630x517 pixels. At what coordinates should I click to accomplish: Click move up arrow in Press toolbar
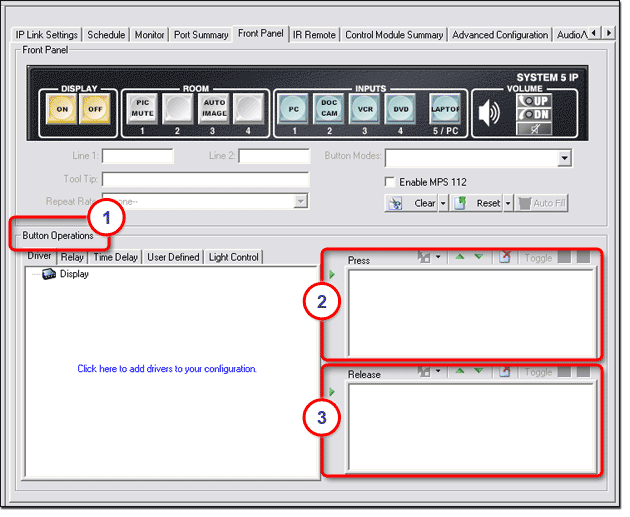(x=461, y=259)
